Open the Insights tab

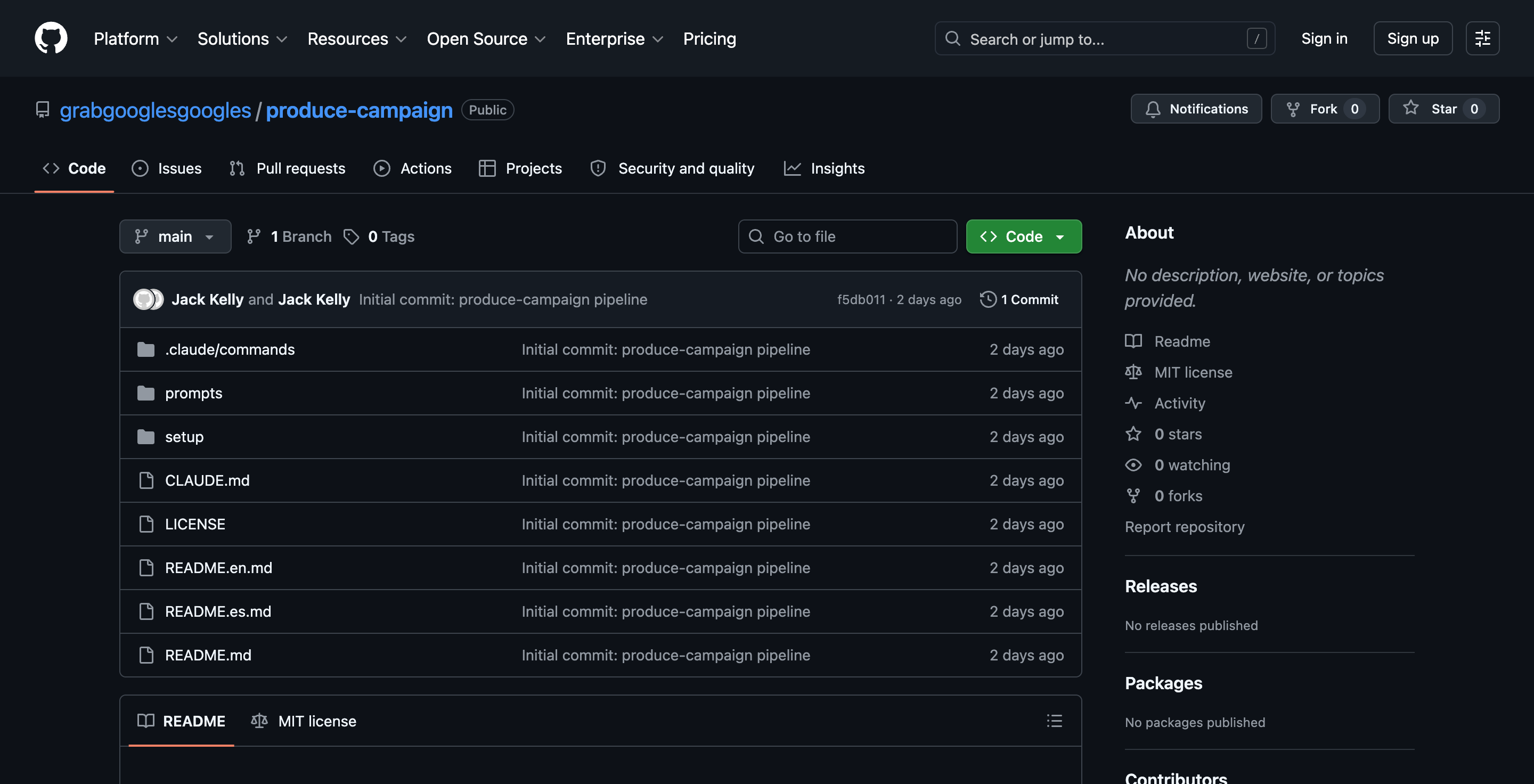[838, 168]
